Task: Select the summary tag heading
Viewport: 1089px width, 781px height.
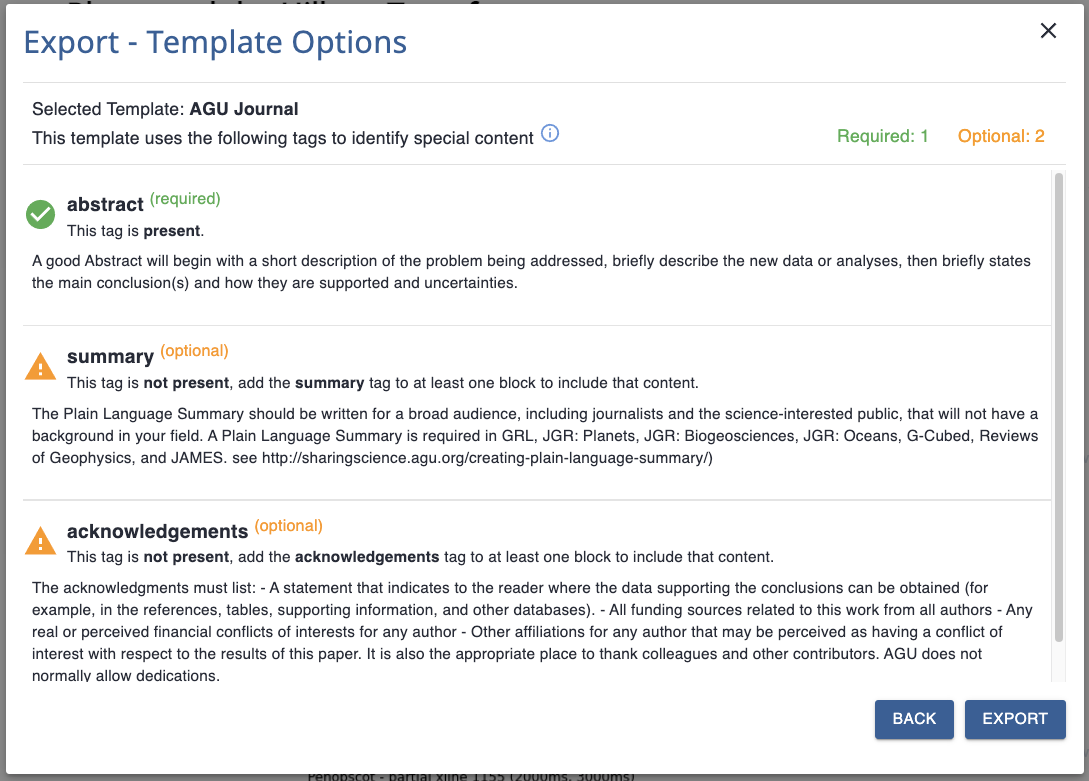Action: 110,357
